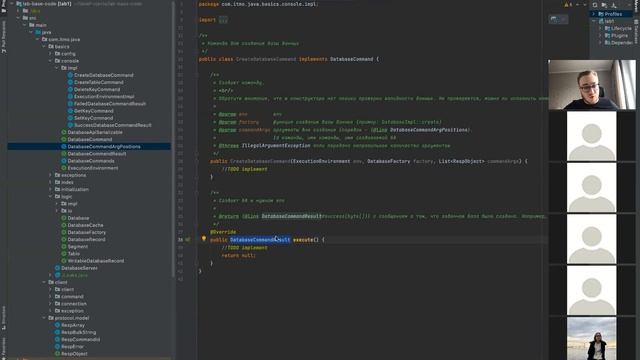Image resolution: width=640 pixels, height=360 pixels.
Task: Click the DatabaseServer class icon
Action: [58, 268]
